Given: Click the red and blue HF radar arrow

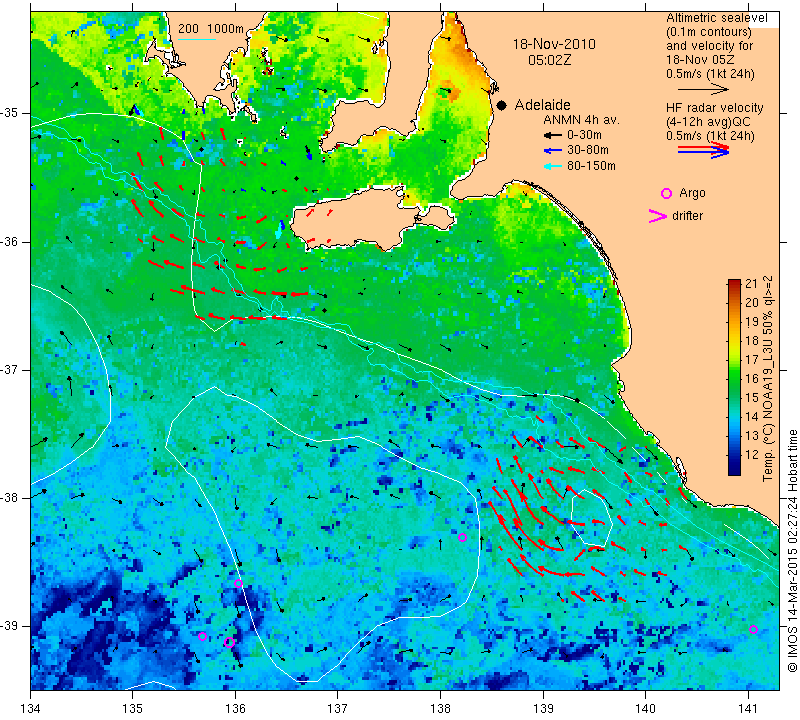Looking at the screenshot, I should pyautogui.click(x=703, y=149).
